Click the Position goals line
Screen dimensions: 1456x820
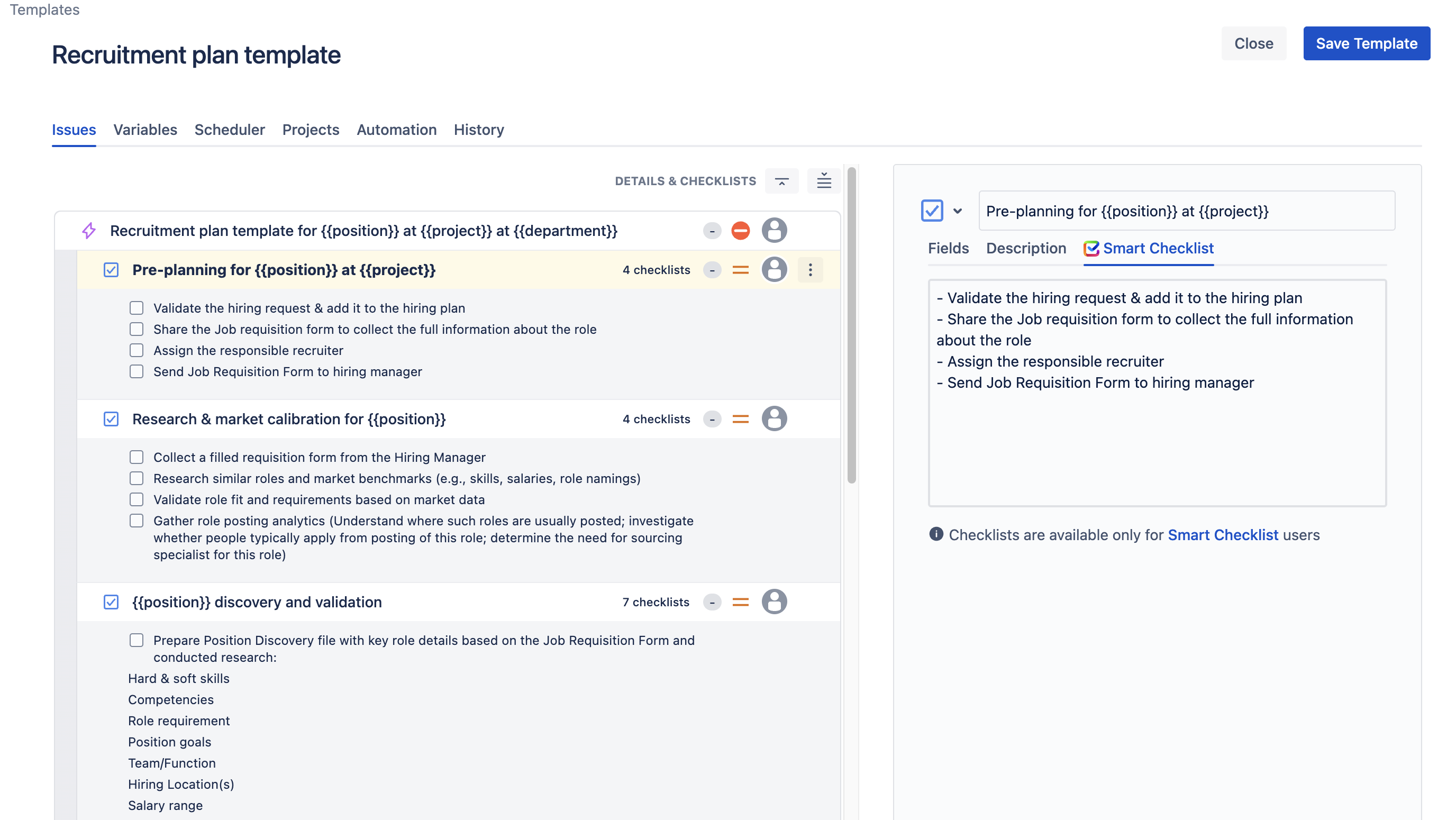coord(169,742)
